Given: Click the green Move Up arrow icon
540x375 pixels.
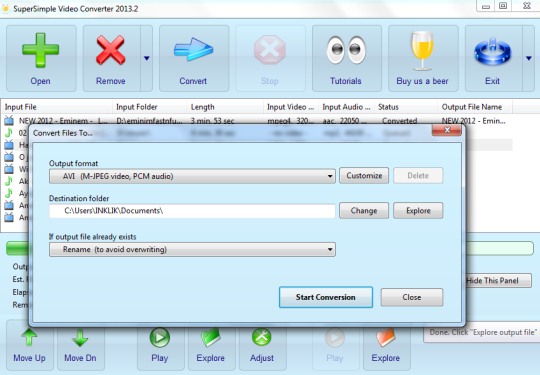Looking at the screenshot, I should (x=29, y=337).
